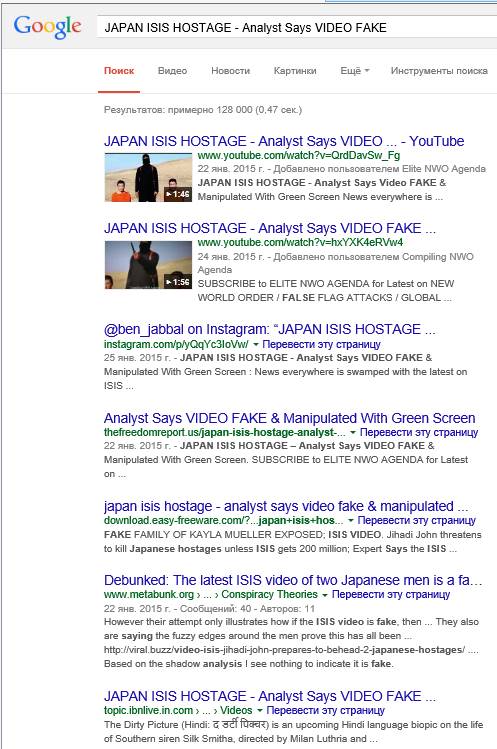Expand dropdown arrow next to instagram.com URL
This screenshot has width=497, height=749.
[256, 344]
